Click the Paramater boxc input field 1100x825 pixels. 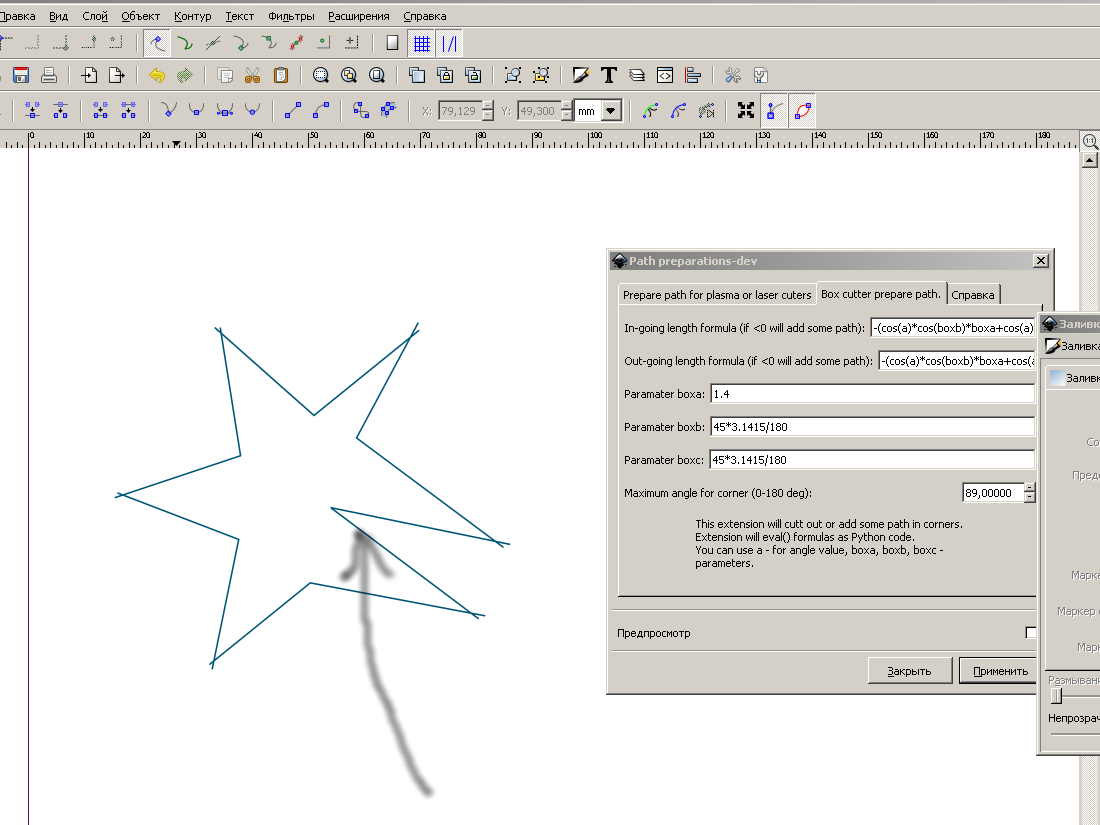(873, 460)
